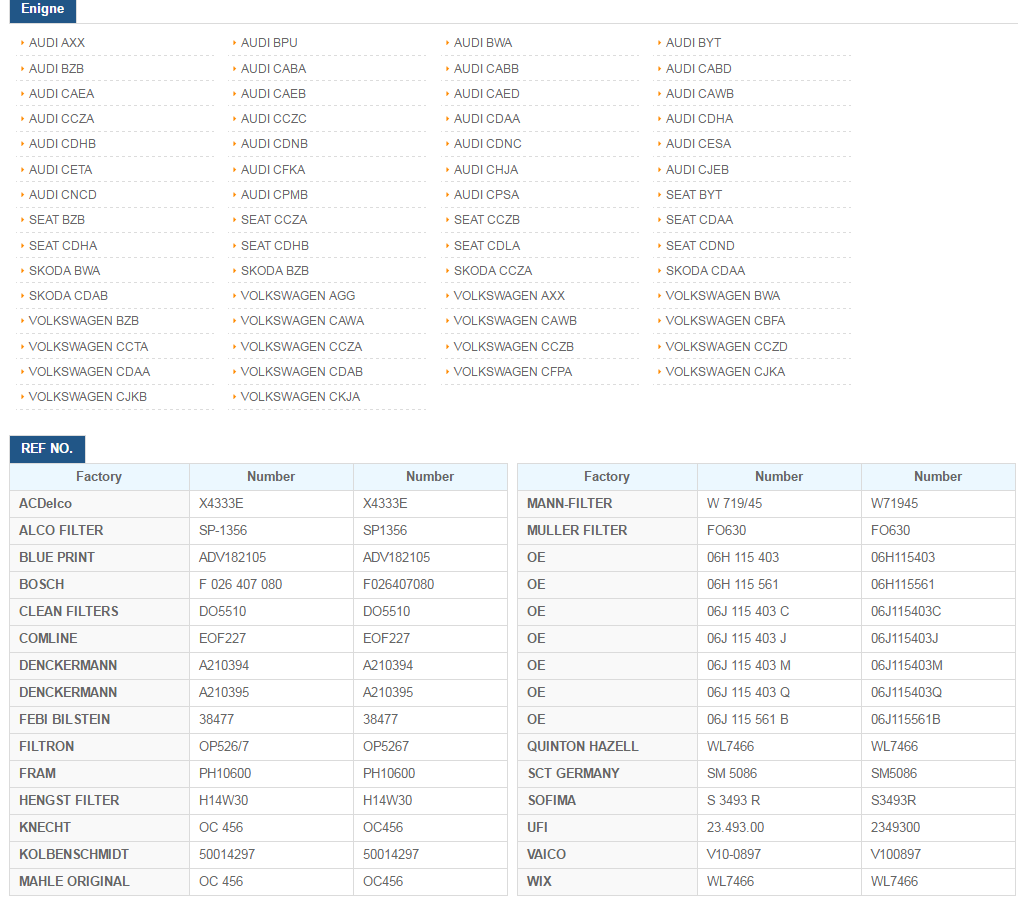Click DENCKERMANN number A210395

[224, 692]
